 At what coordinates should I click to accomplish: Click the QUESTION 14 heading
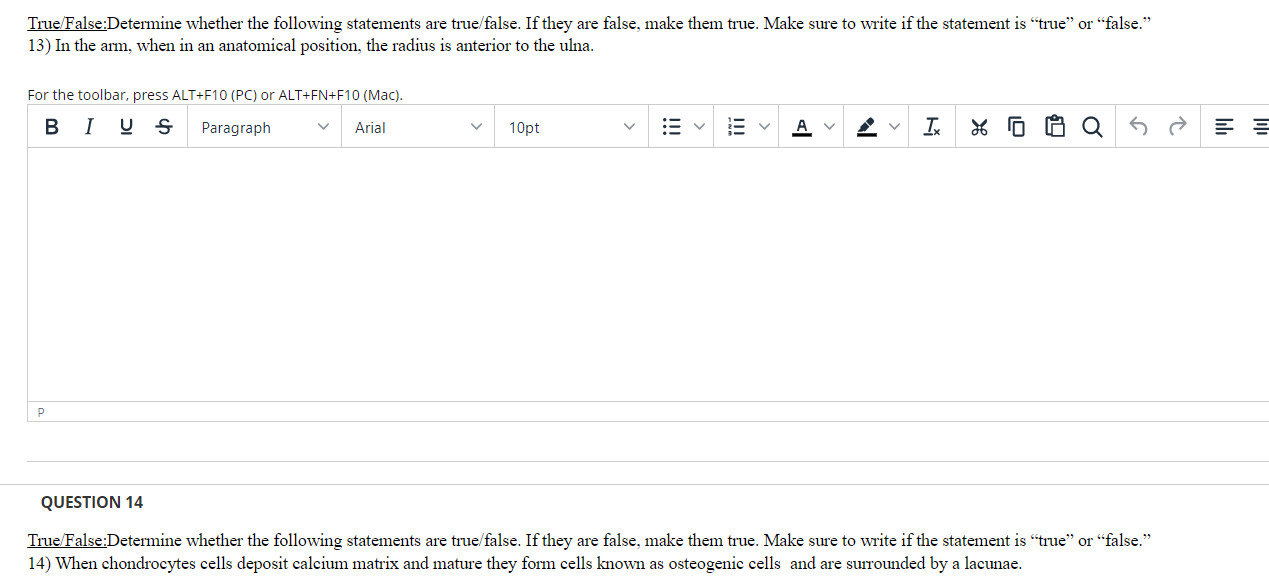[92, 502]
